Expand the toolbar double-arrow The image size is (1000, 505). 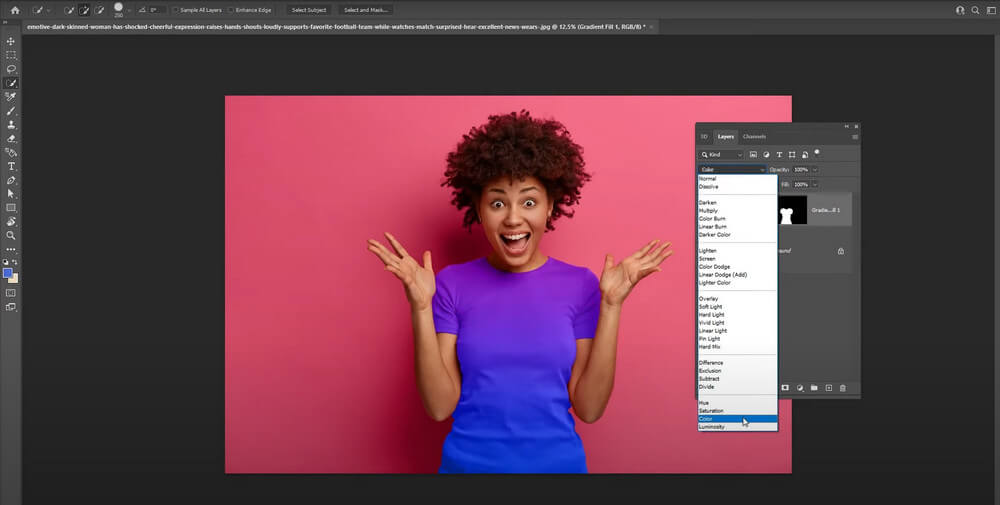pyautogui.click(x=5, y=22)
